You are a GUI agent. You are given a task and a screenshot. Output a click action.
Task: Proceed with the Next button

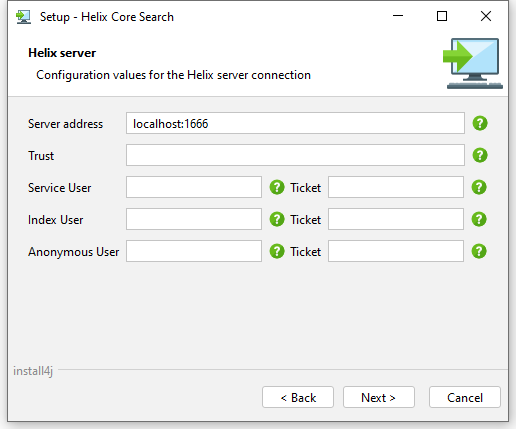[379, 397]
